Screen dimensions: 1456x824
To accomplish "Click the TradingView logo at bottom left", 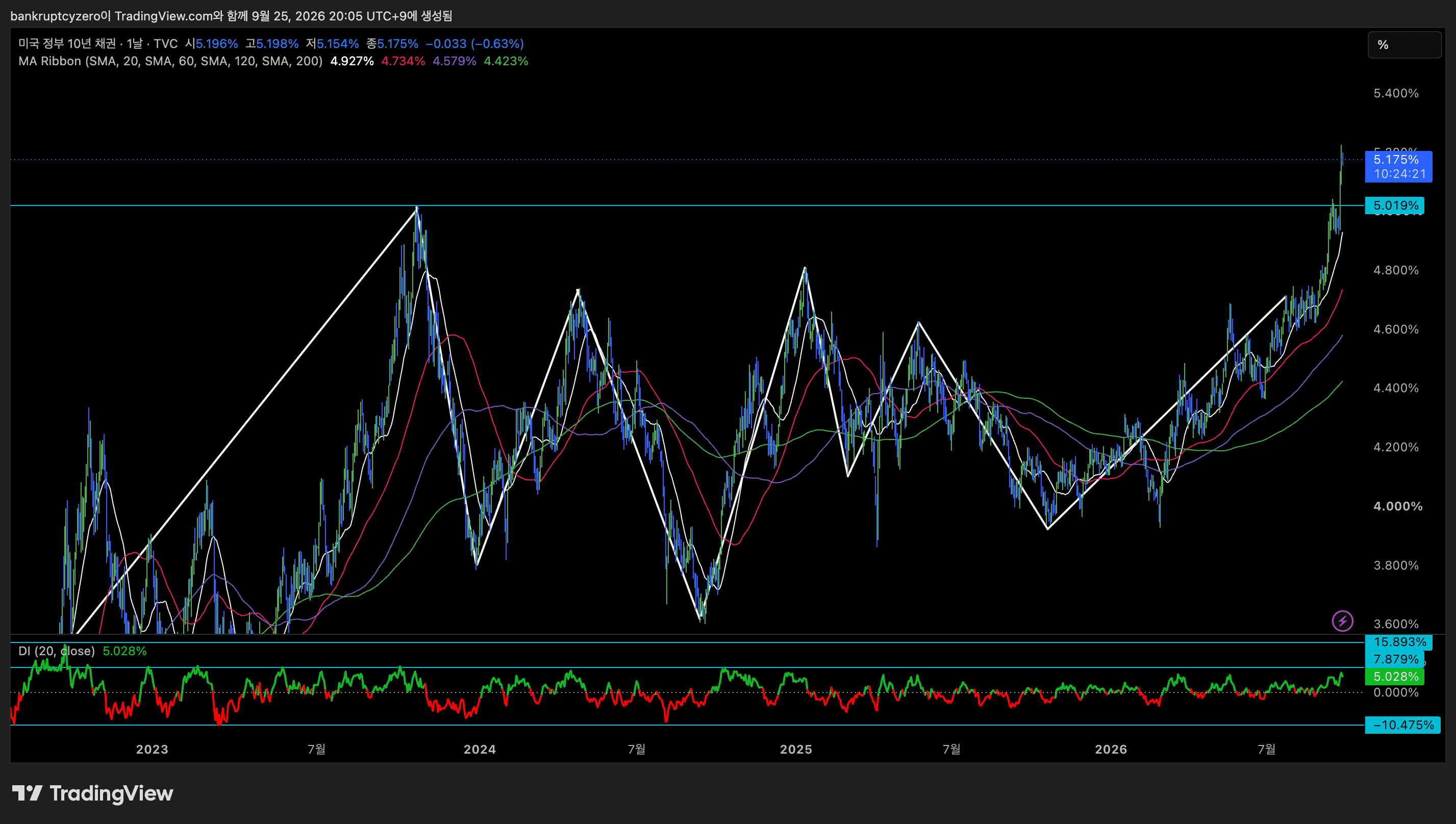I will click(93, 793).
